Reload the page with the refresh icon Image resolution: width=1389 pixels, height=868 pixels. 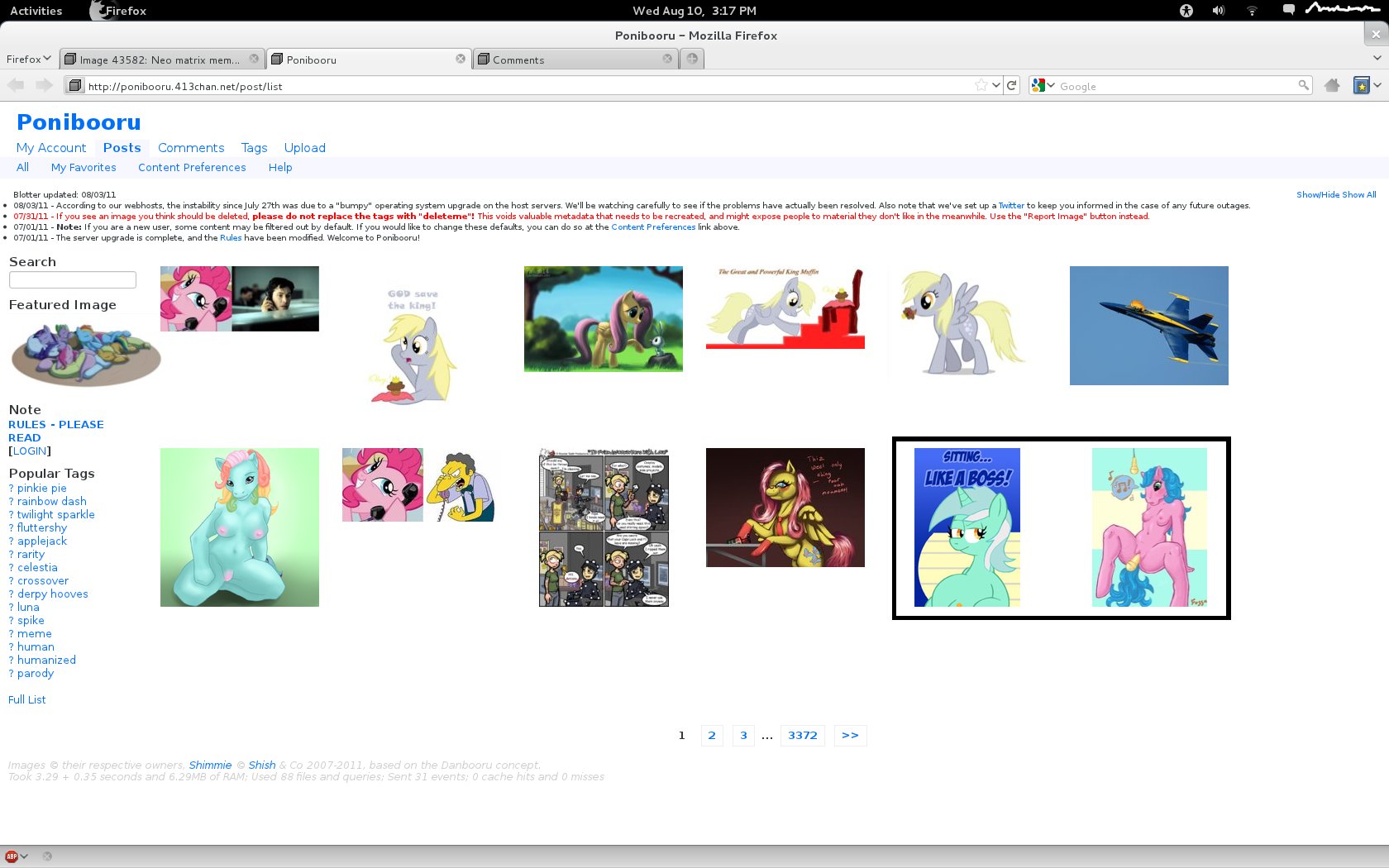click(1011, 85)
